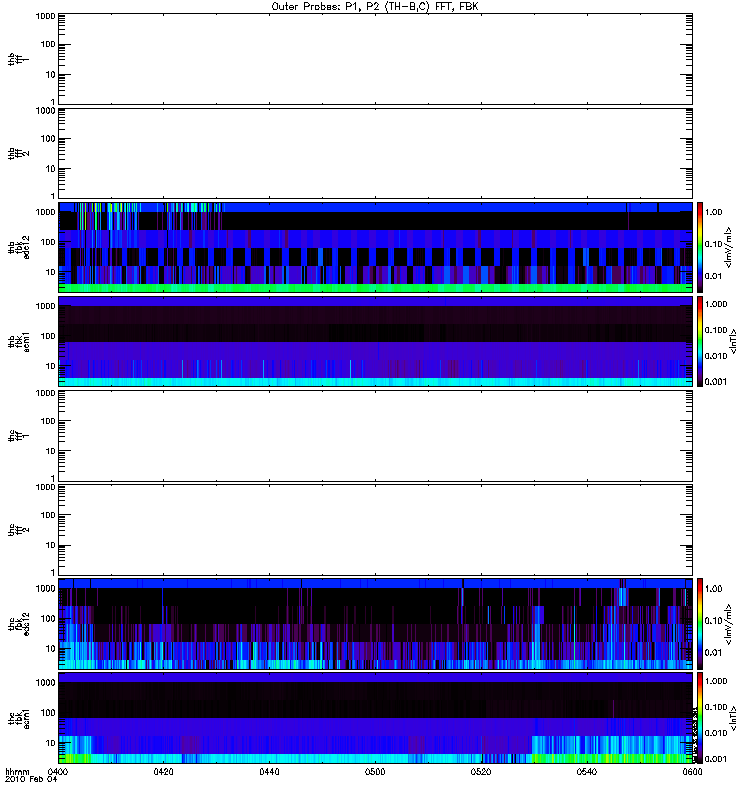Click the thb edc12 color bar

coord(700,247)
